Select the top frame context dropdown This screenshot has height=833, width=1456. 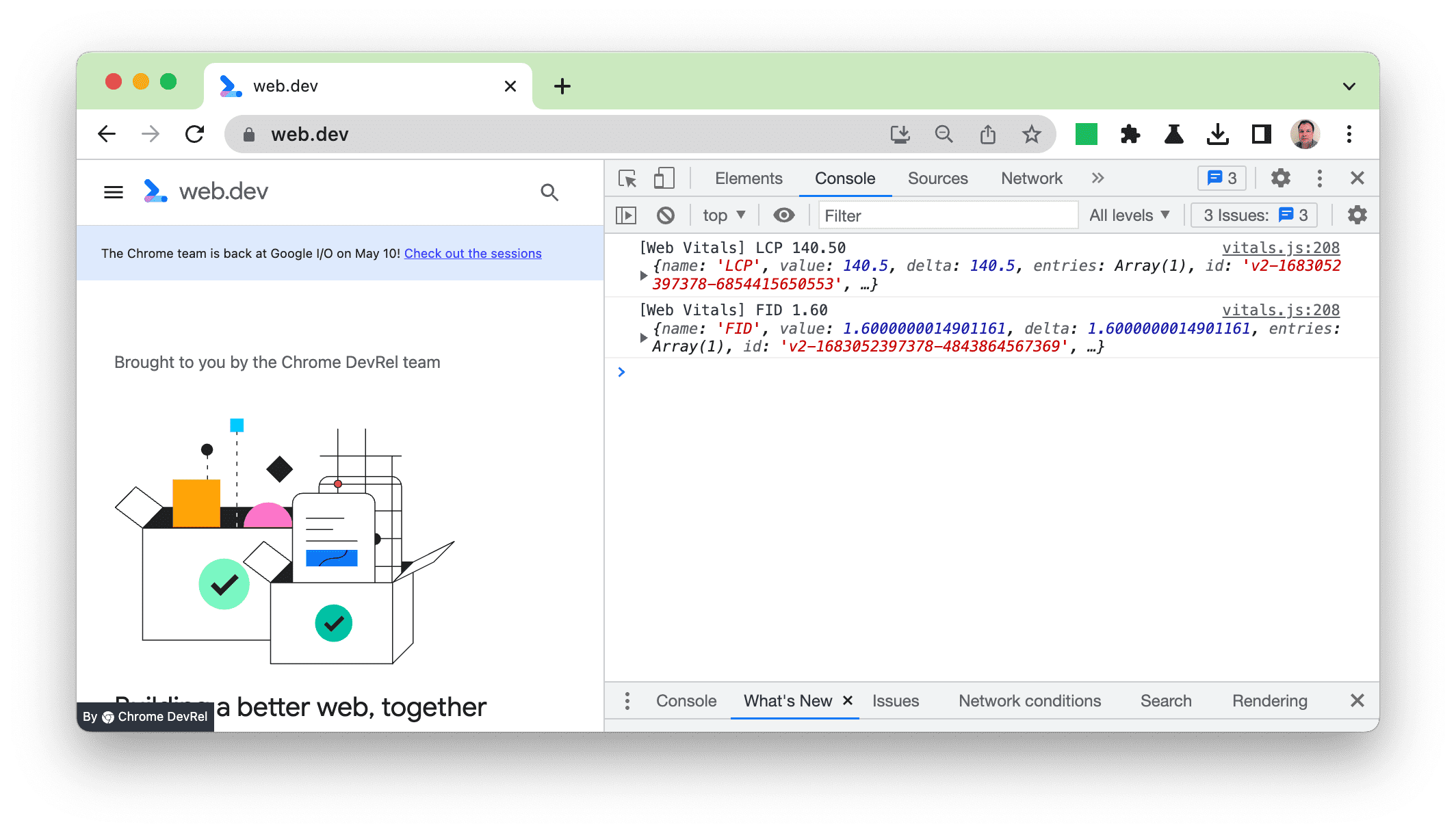pos(723,215)
